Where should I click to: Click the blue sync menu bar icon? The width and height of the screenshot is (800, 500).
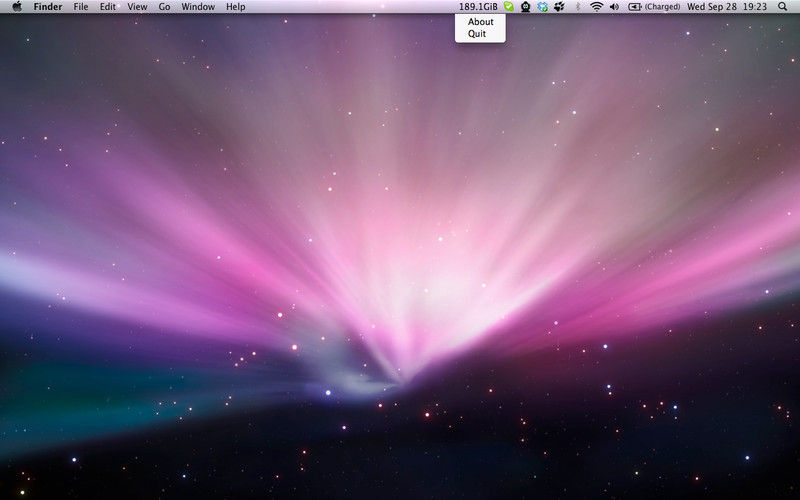[542, 7]
